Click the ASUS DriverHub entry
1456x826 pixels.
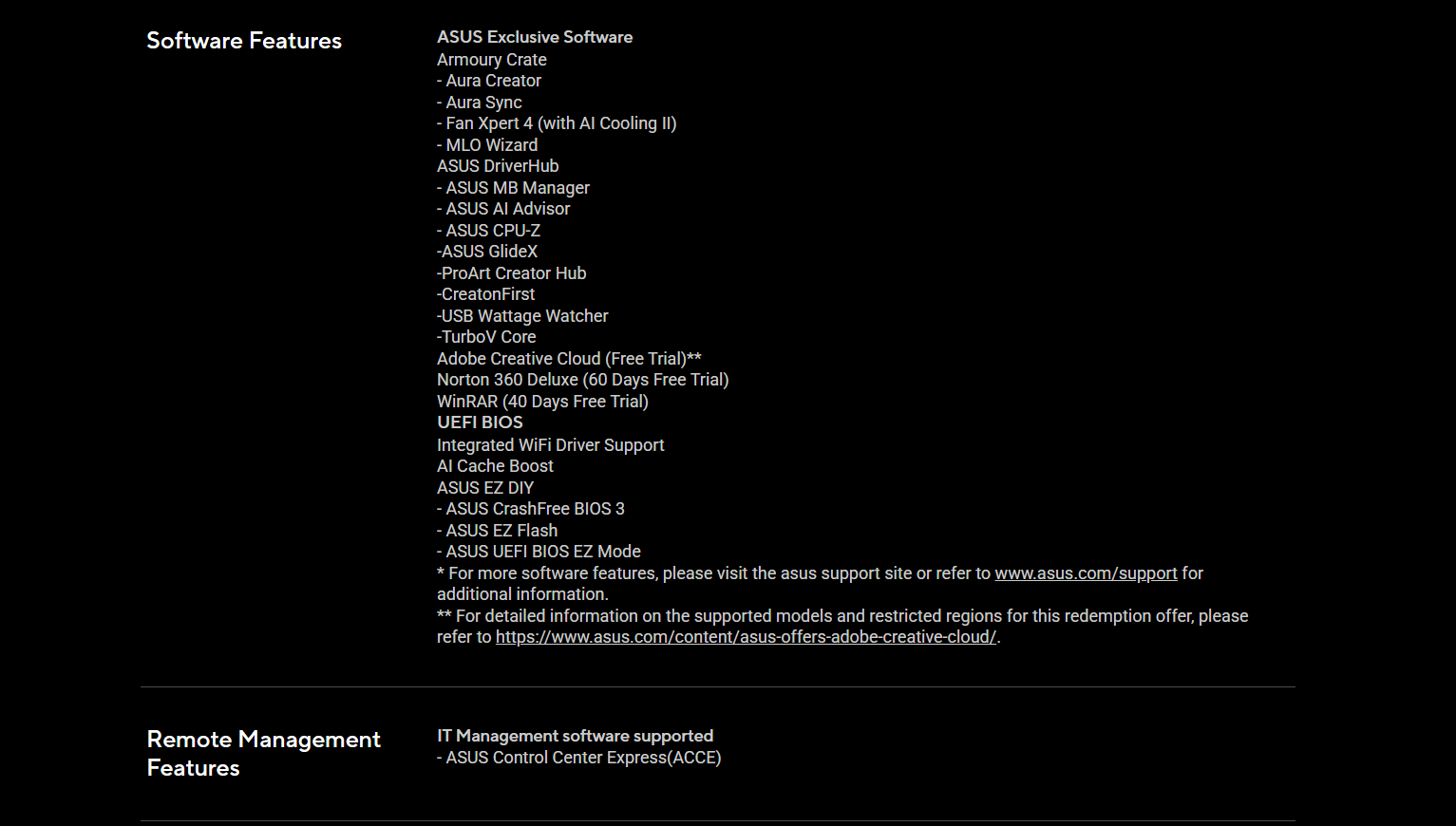point(498,166)
